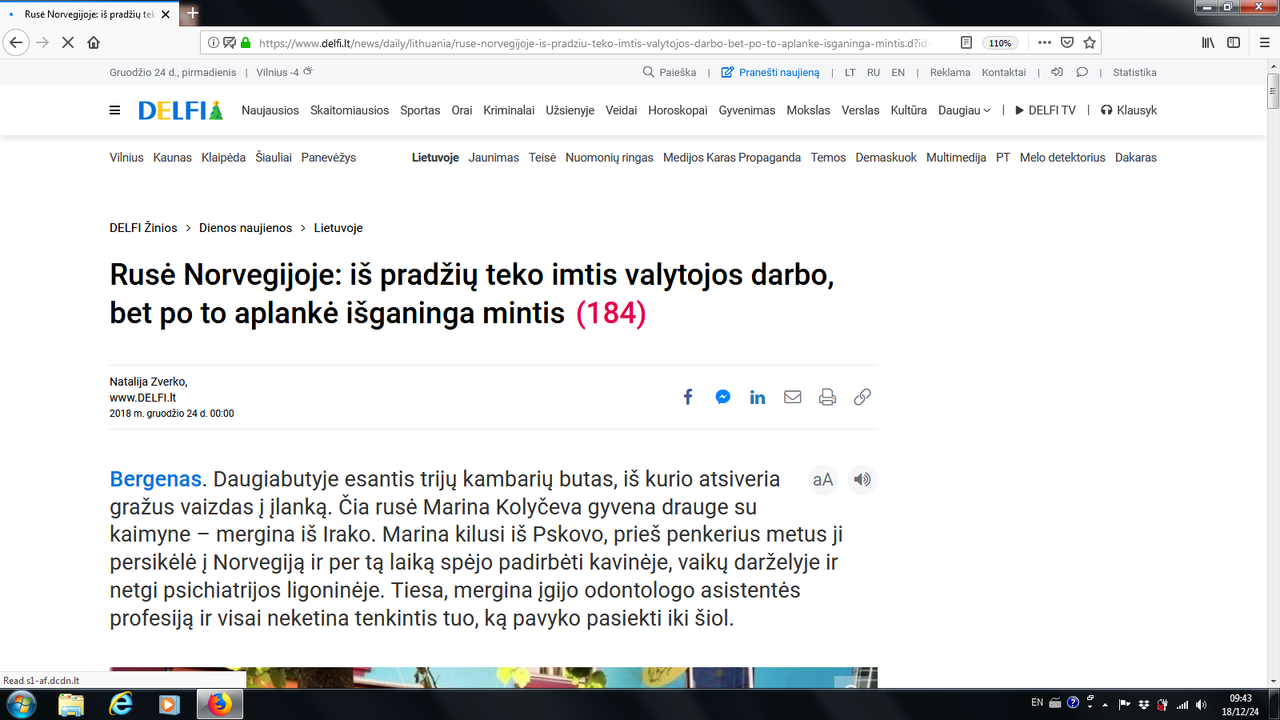Open volume control in system tray

point(1201,704)
